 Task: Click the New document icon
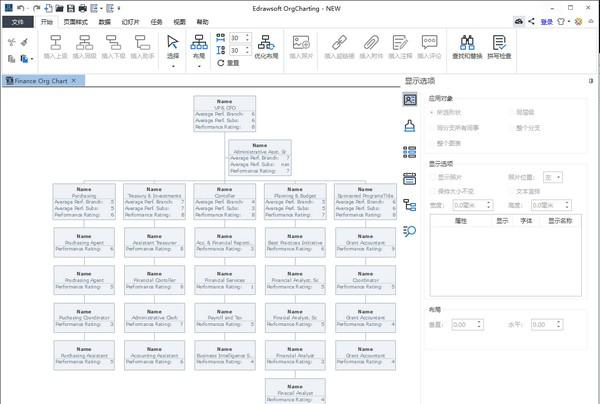[x=48, y=8]
